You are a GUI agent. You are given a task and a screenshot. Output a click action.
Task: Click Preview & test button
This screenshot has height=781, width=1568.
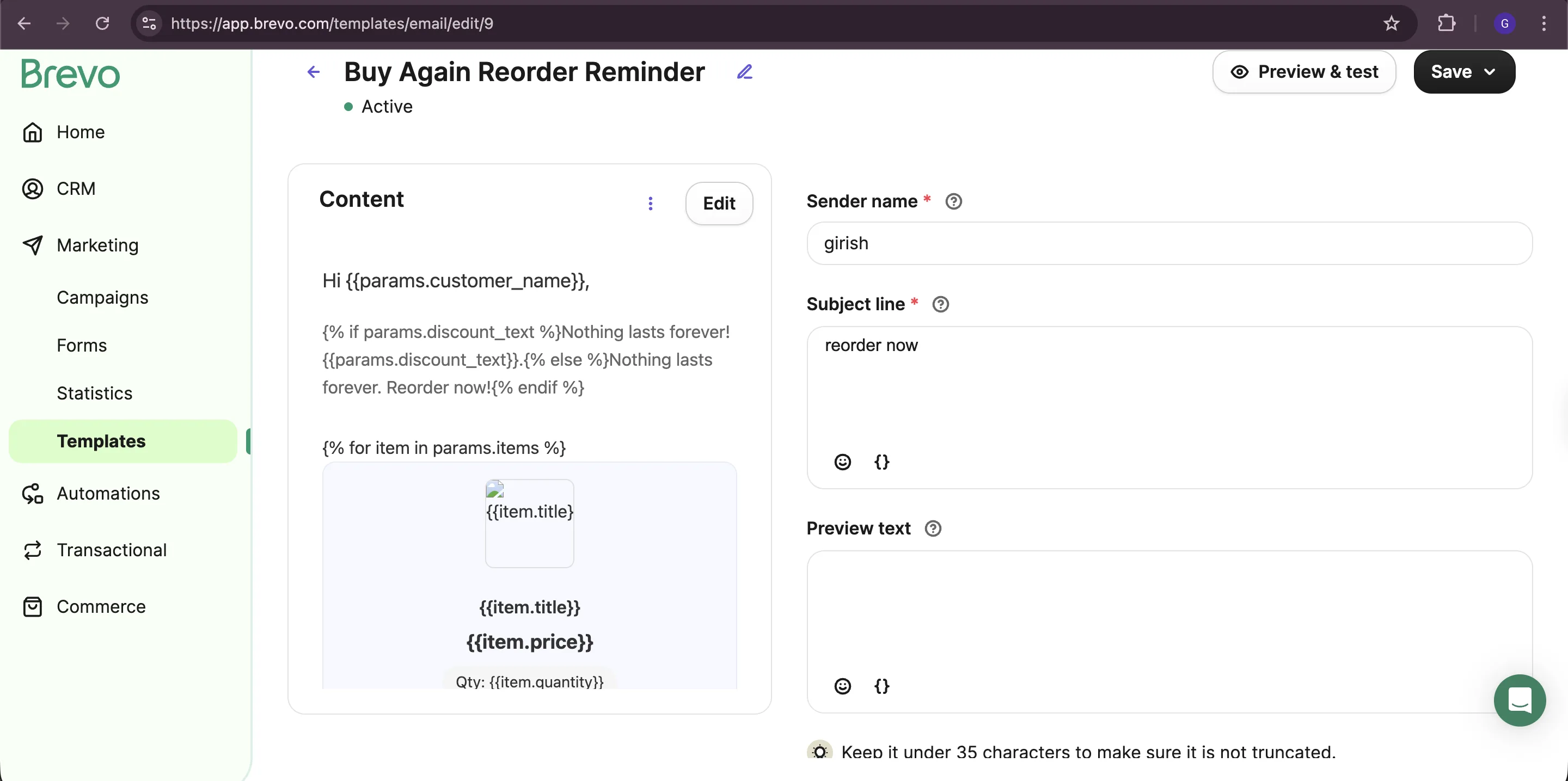point(1304,72)
